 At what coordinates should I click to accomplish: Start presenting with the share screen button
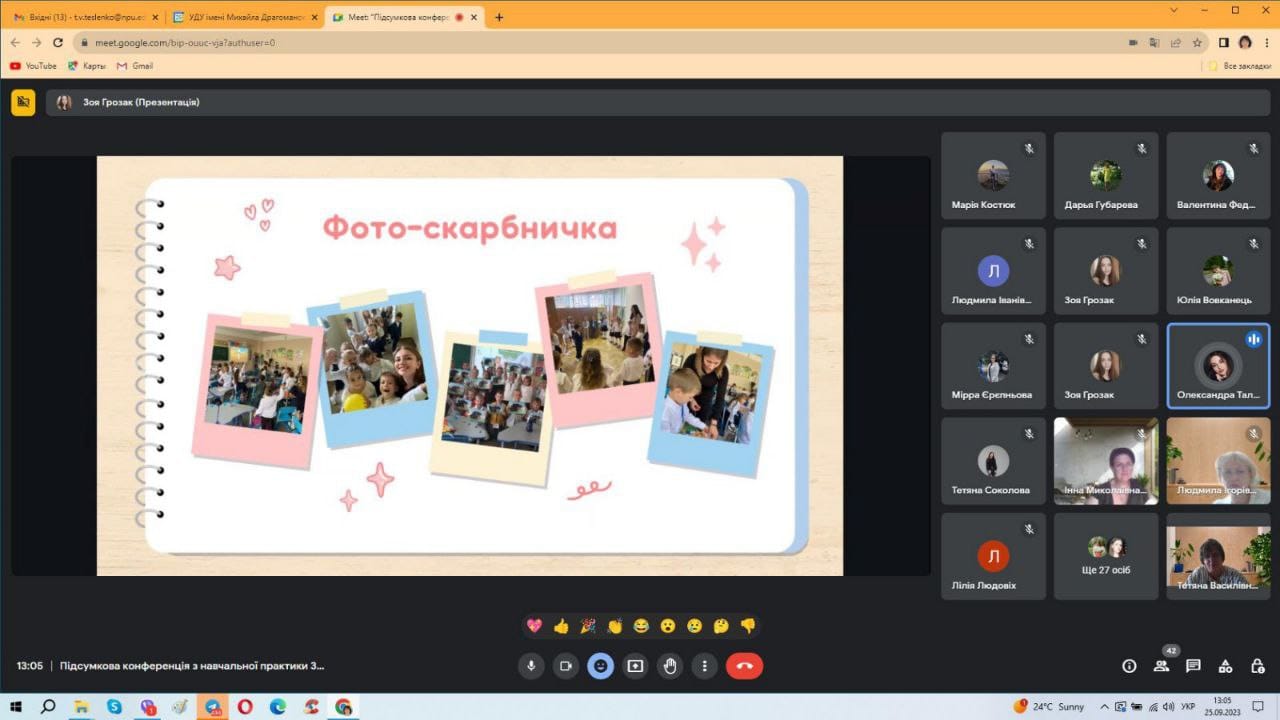click(x=635, y=666)
